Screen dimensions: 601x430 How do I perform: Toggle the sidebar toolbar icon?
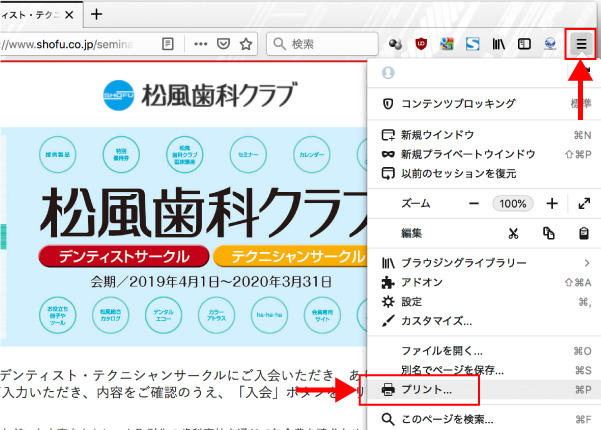(x=524, y=44)
